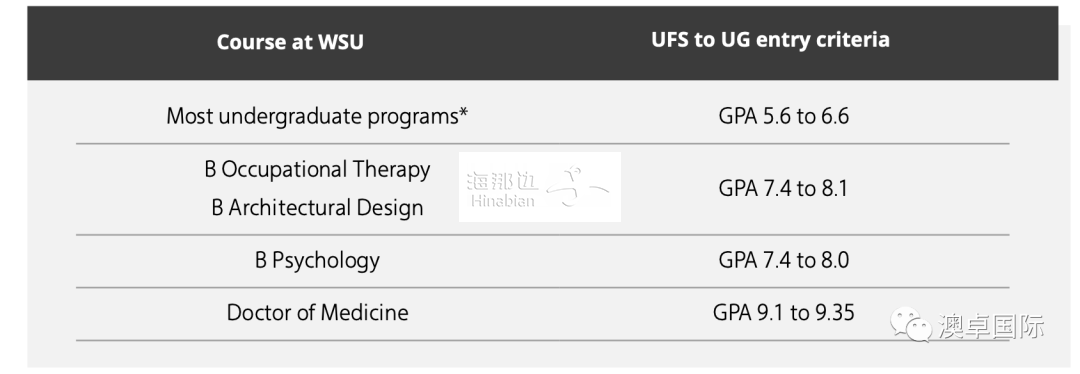This screenshot has width=1080, height=374.
Task: Select the B Psychology row label
Action: click(318, 260)
